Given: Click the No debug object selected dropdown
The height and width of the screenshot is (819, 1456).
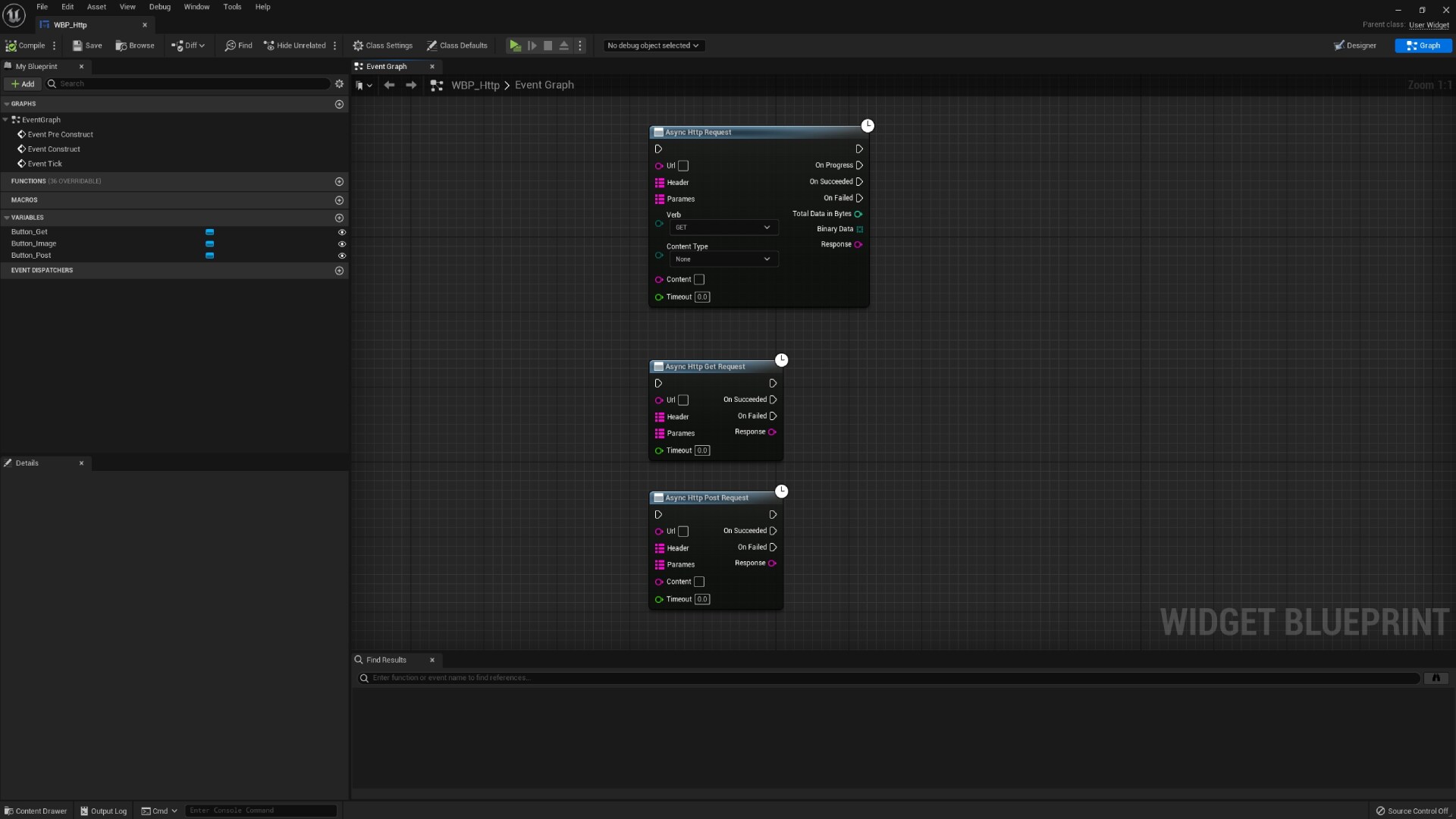Looking at the screenshot, I should (x=653, y=45).
